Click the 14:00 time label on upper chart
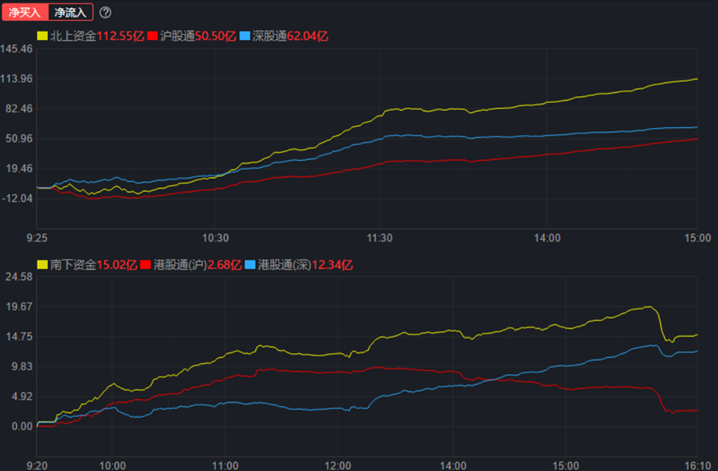The height and width of the screenshot is (471, 718). click(x=547, y=238)
